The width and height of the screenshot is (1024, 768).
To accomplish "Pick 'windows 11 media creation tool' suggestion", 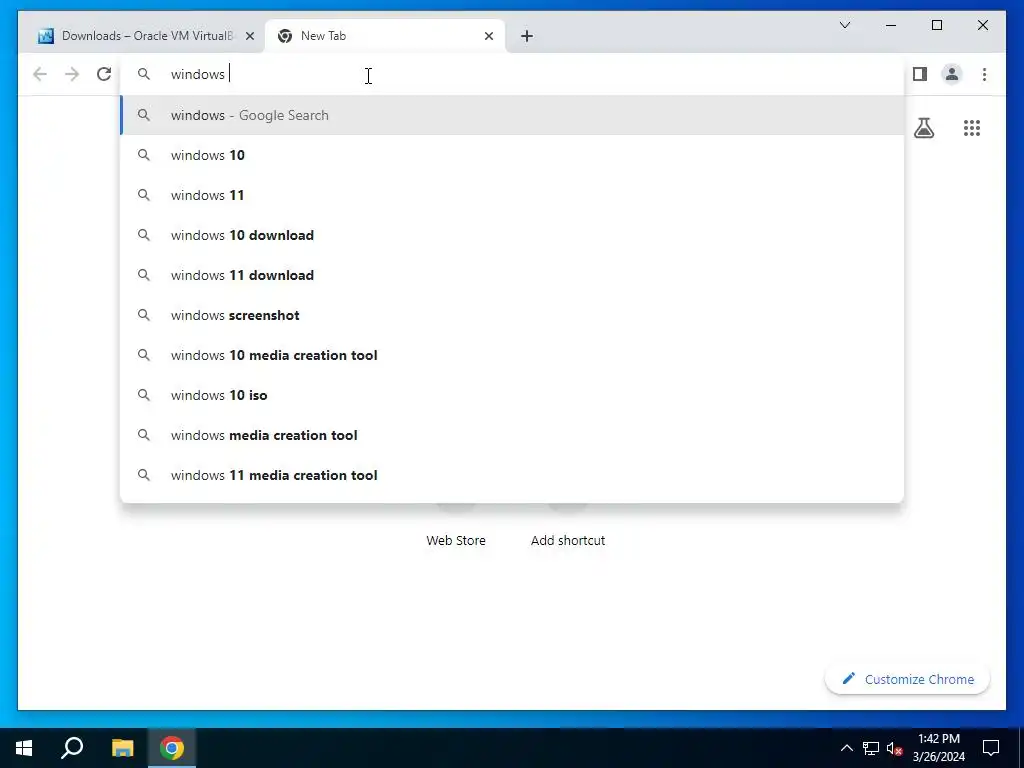I will [x=513, y=475].
